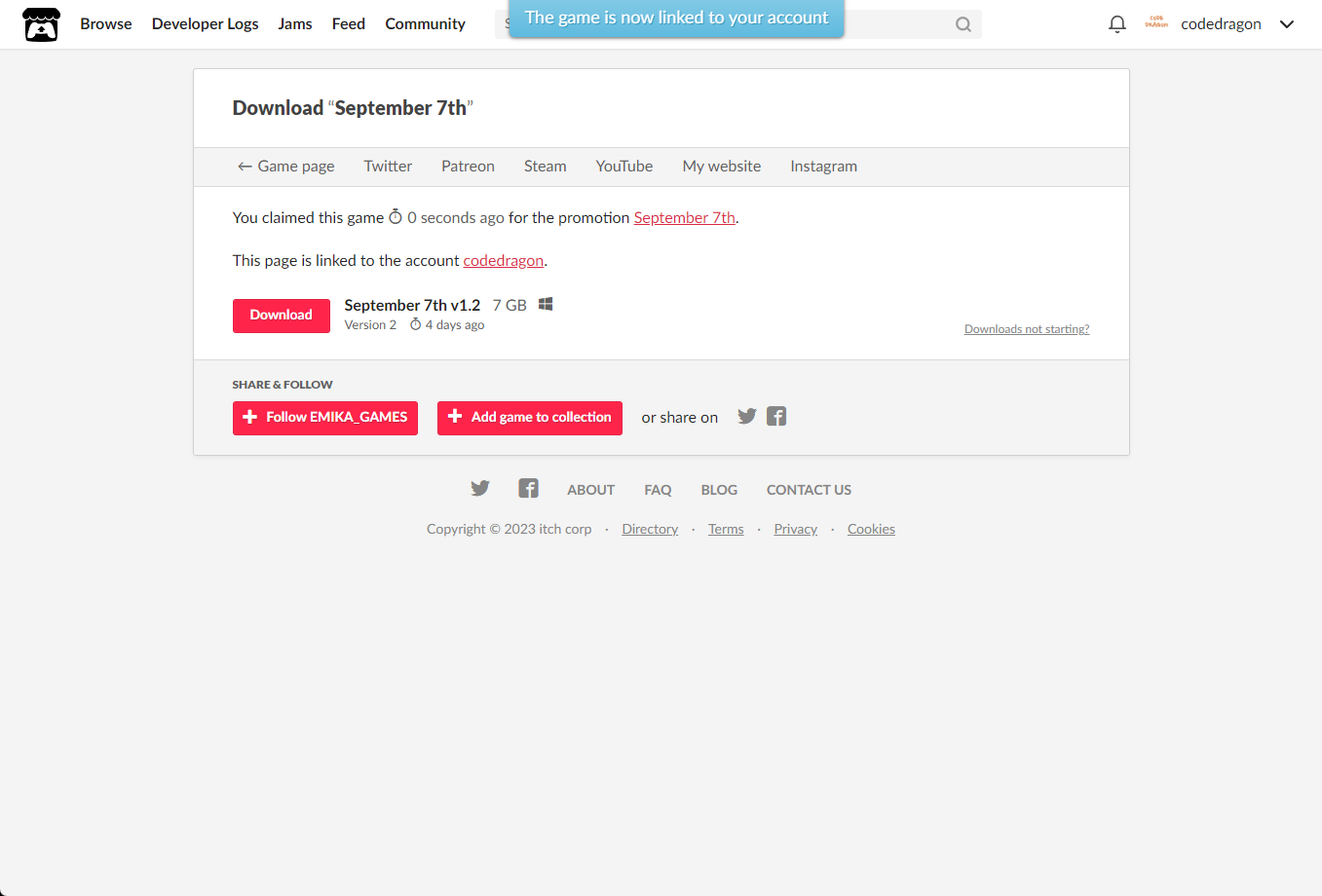Open the Cookies link
The height and width of the screenshot is (896, 1322).
coord(871,530)
